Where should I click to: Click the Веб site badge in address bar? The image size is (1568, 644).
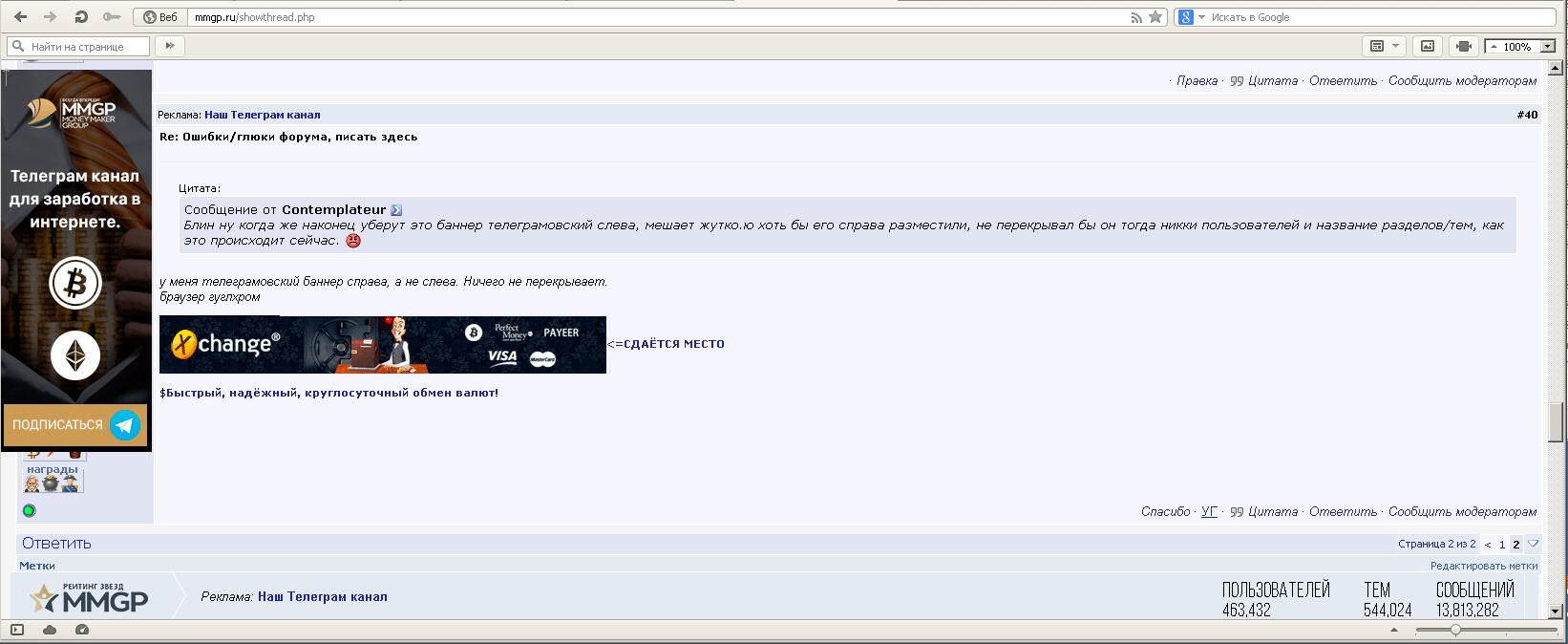pos(159,17)
